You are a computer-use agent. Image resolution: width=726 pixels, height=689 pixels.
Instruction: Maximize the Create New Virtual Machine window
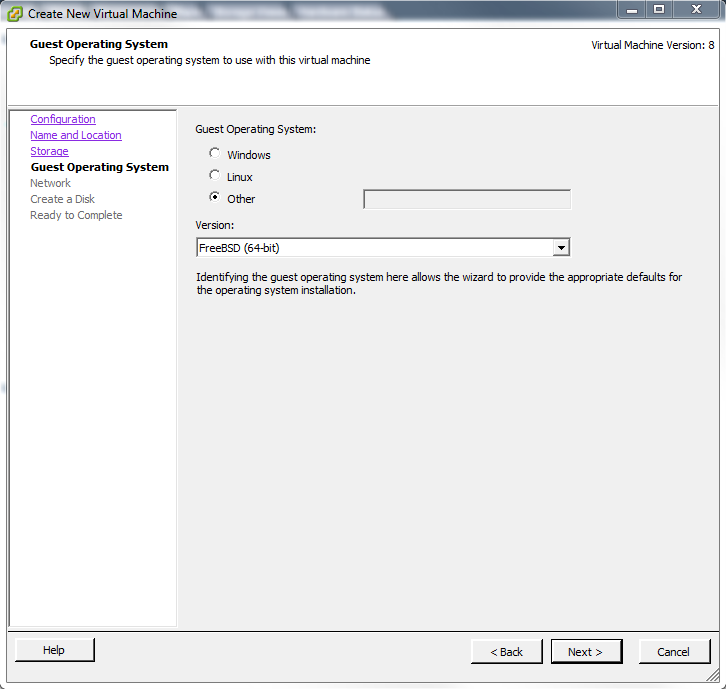click(x=659, y=9)
